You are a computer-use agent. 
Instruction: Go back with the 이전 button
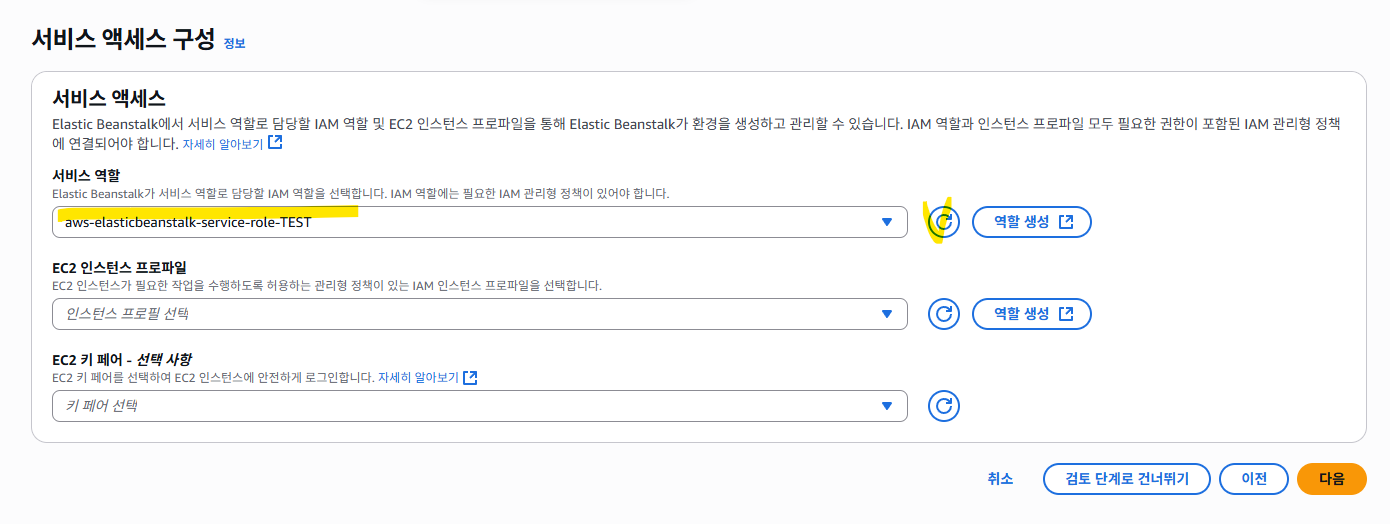(x=1254, y=479)
